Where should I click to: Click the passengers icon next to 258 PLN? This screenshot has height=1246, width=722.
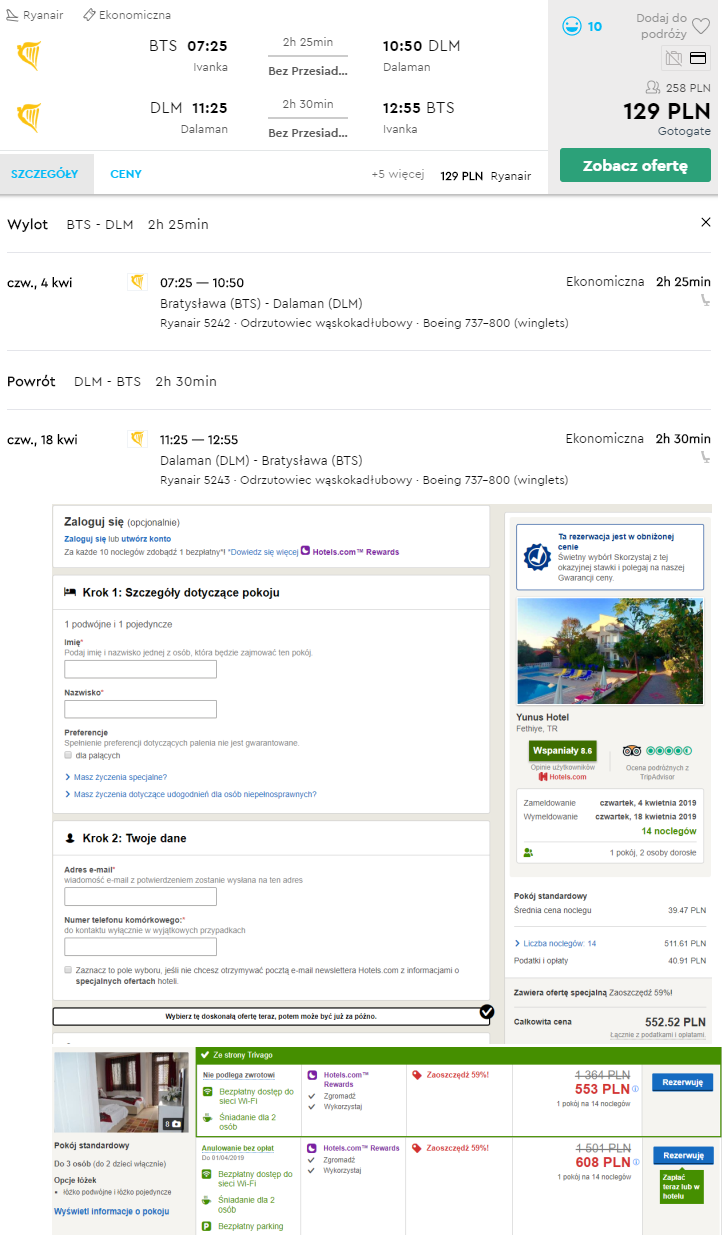click(654, 88)
